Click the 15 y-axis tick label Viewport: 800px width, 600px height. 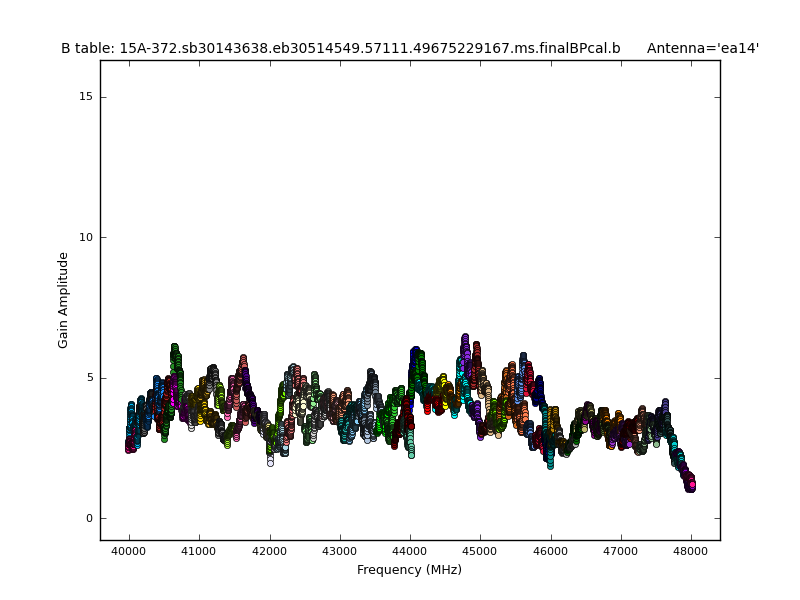coord(86,97)
